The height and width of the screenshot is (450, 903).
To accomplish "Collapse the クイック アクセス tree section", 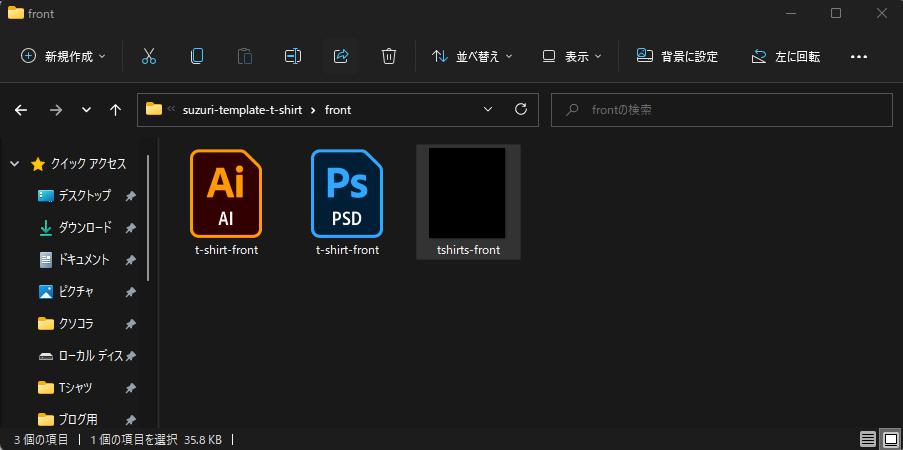I will [x=15, y=164].
